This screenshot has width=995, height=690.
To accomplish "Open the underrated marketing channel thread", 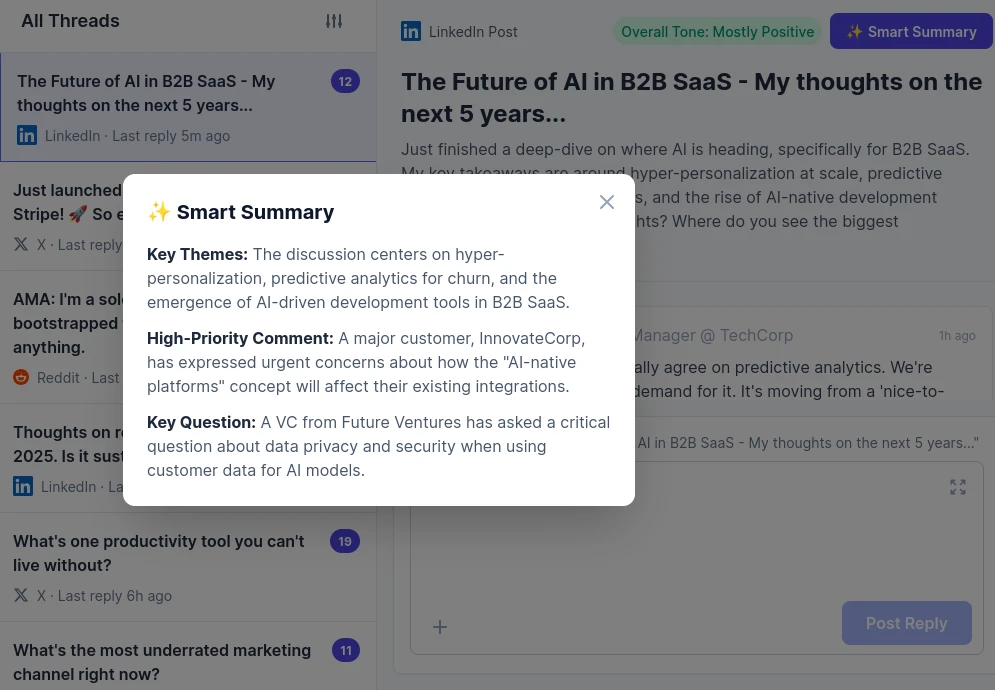I will (x=162, y=662).
